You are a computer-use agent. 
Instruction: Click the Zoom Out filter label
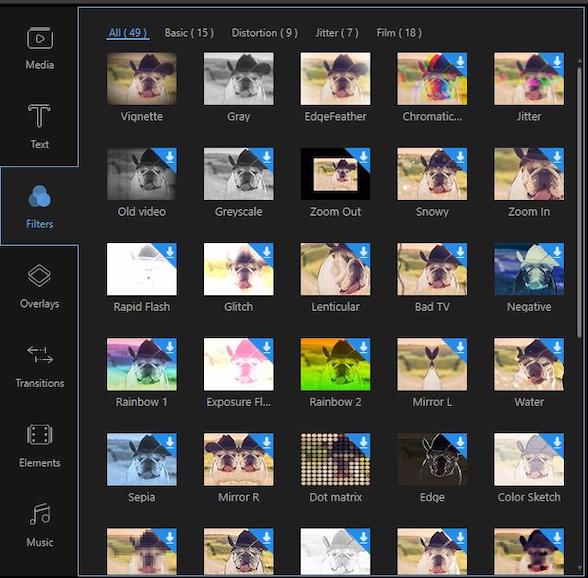tap(335, 212)
